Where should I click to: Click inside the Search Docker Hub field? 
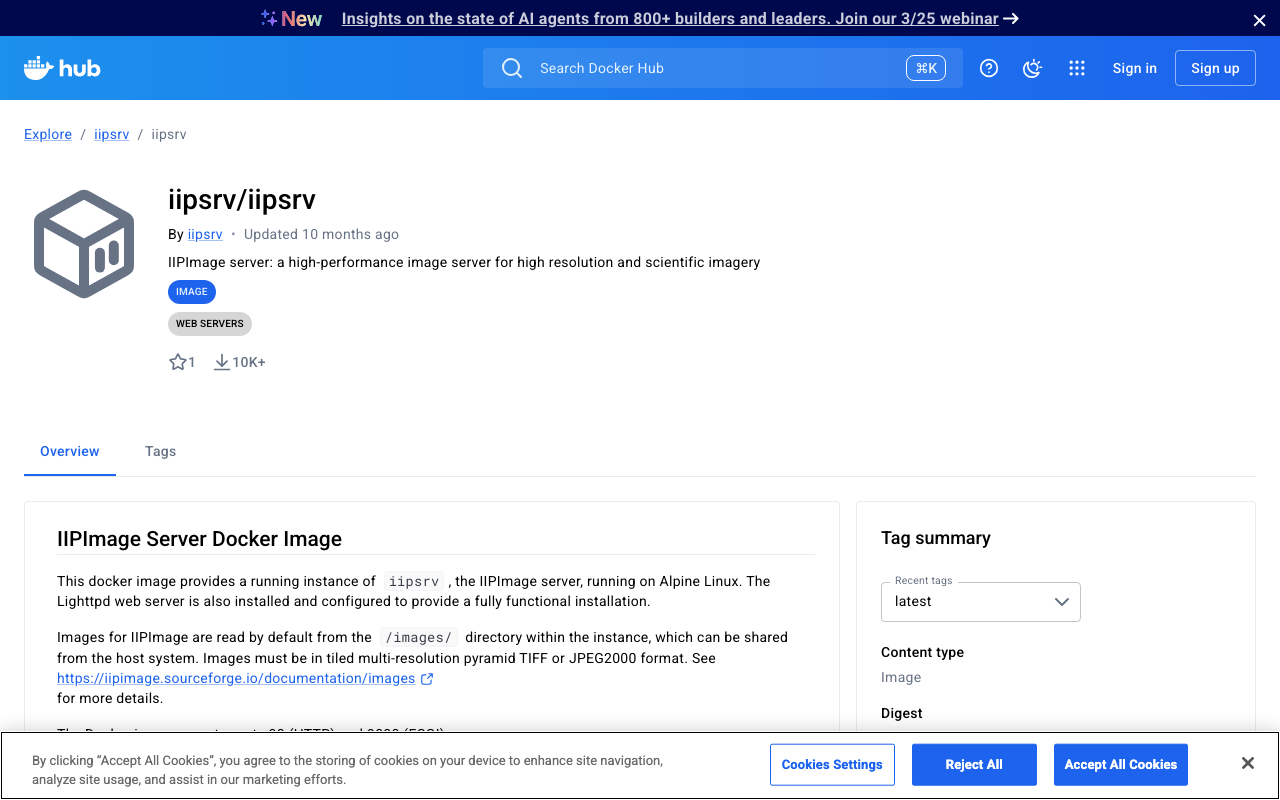700,68
